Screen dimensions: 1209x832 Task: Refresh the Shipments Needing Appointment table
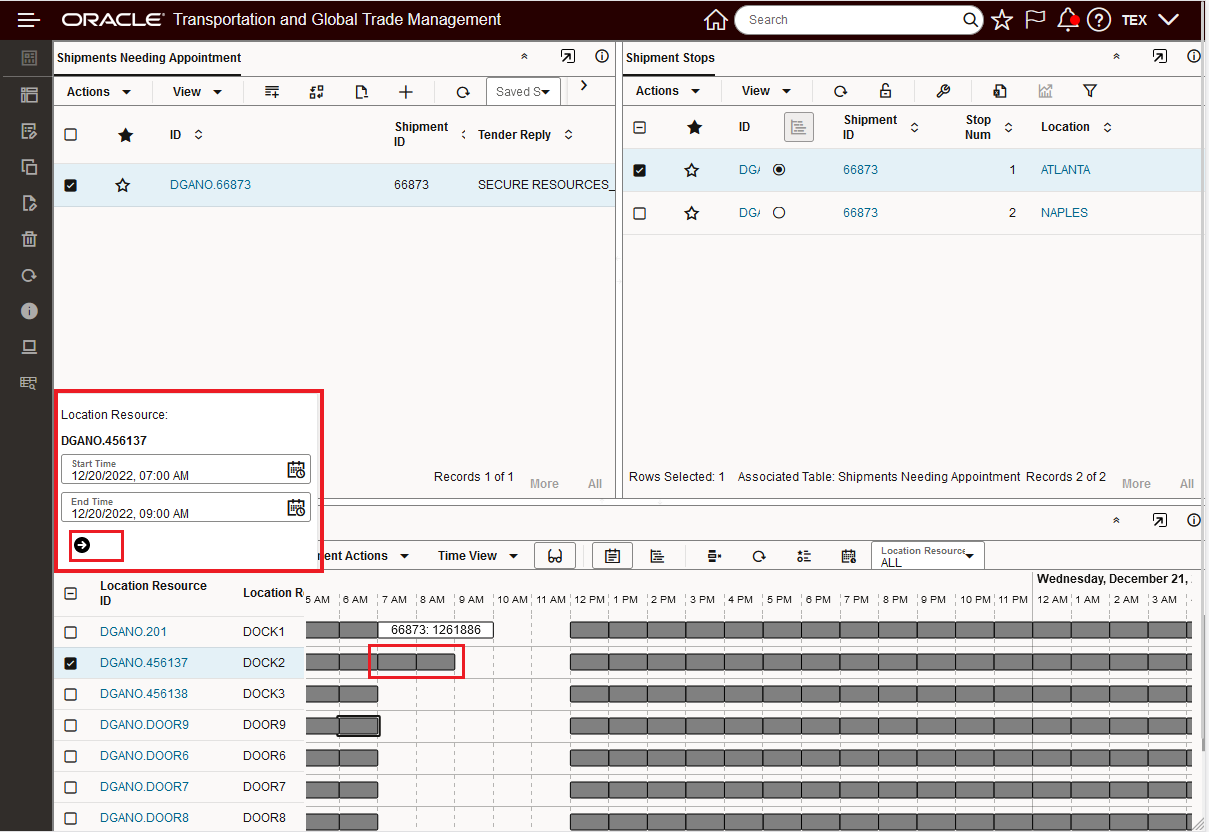click(463, 92)
